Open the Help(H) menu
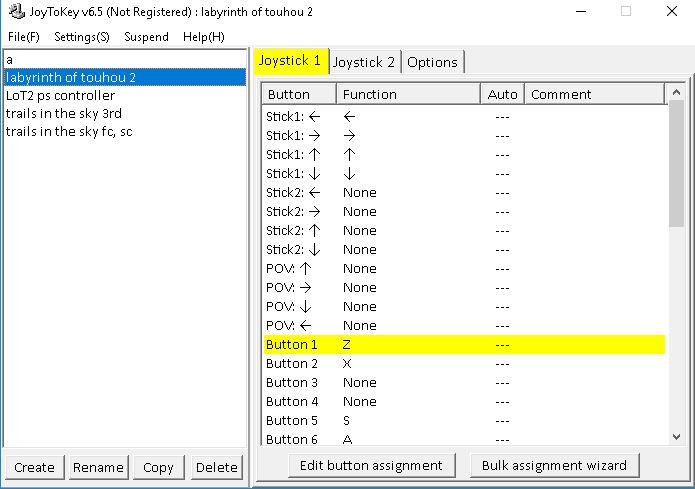Image resolution: width=695 pixels, height=489 pixels. point(203,36)
